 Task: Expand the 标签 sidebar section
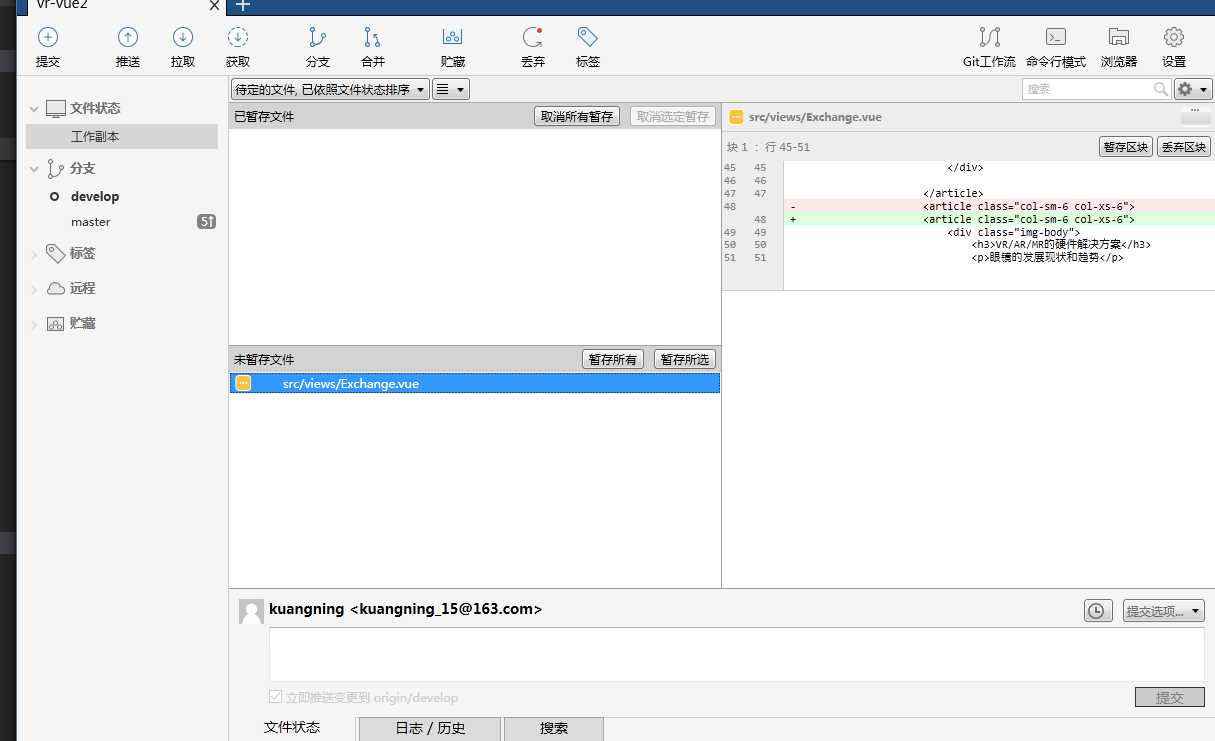[x=34, y=254]
